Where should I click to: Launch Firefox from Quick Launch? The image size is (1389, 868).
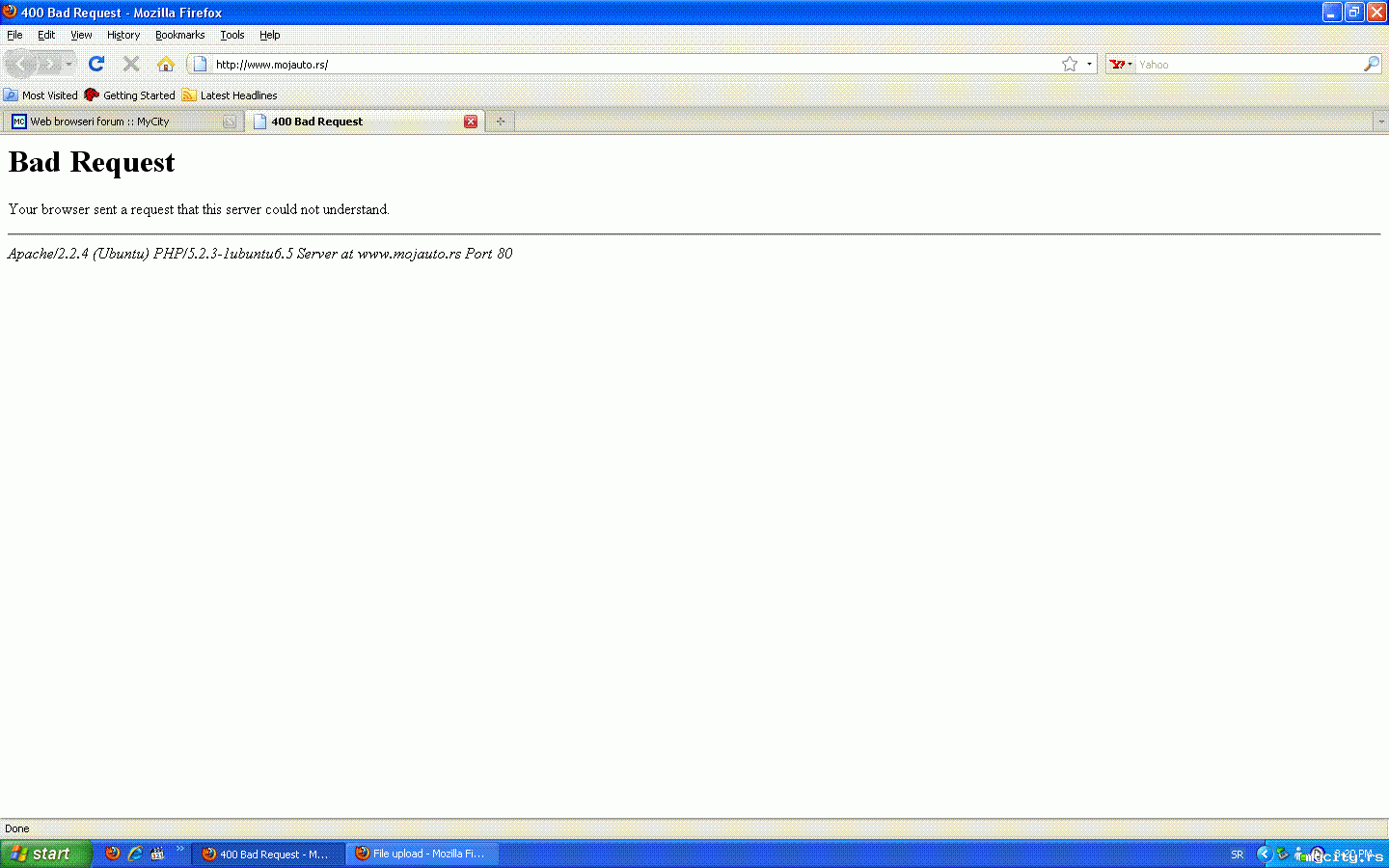(113, 854)
